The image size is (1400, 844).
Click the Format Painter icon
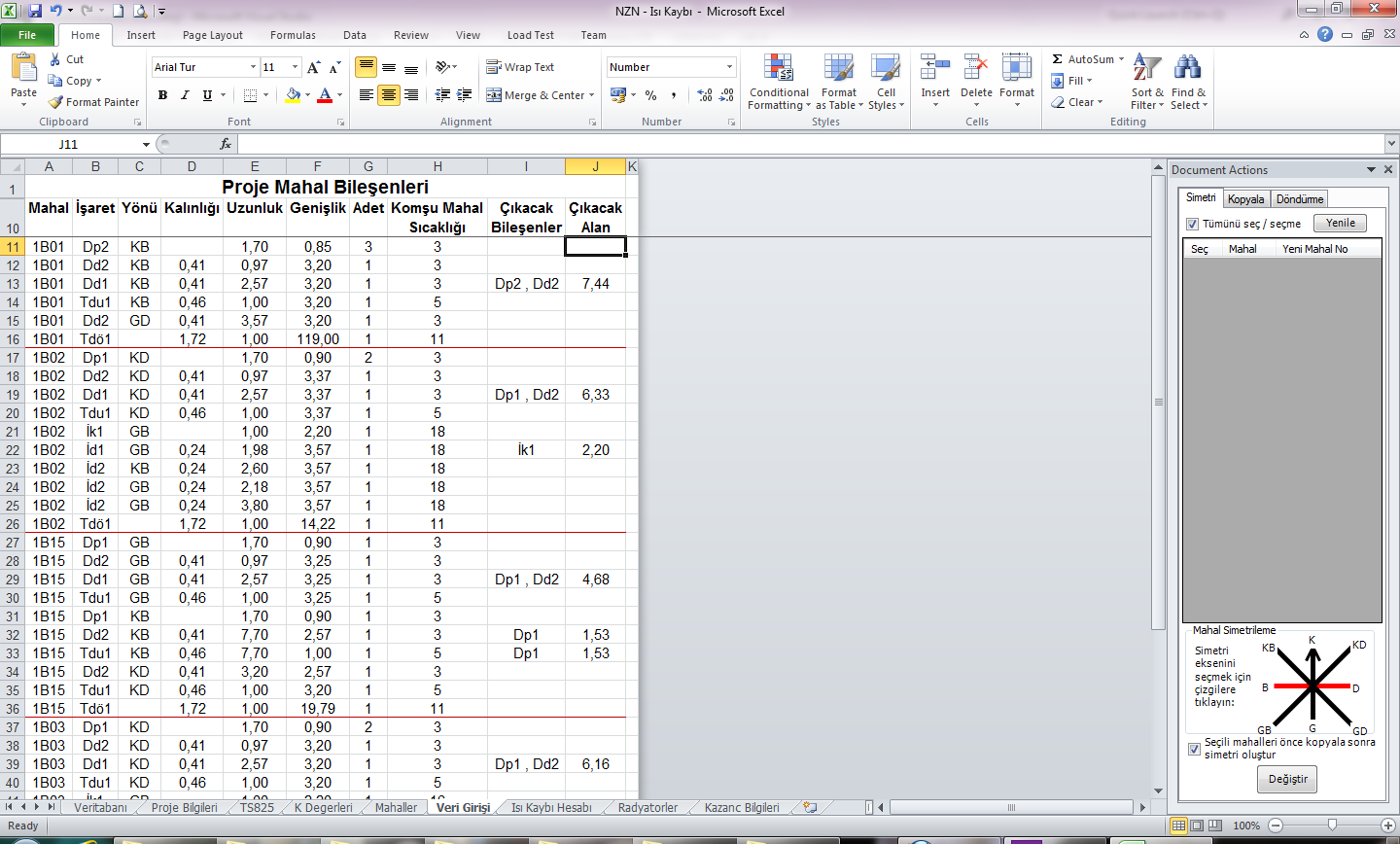[56, 102]
